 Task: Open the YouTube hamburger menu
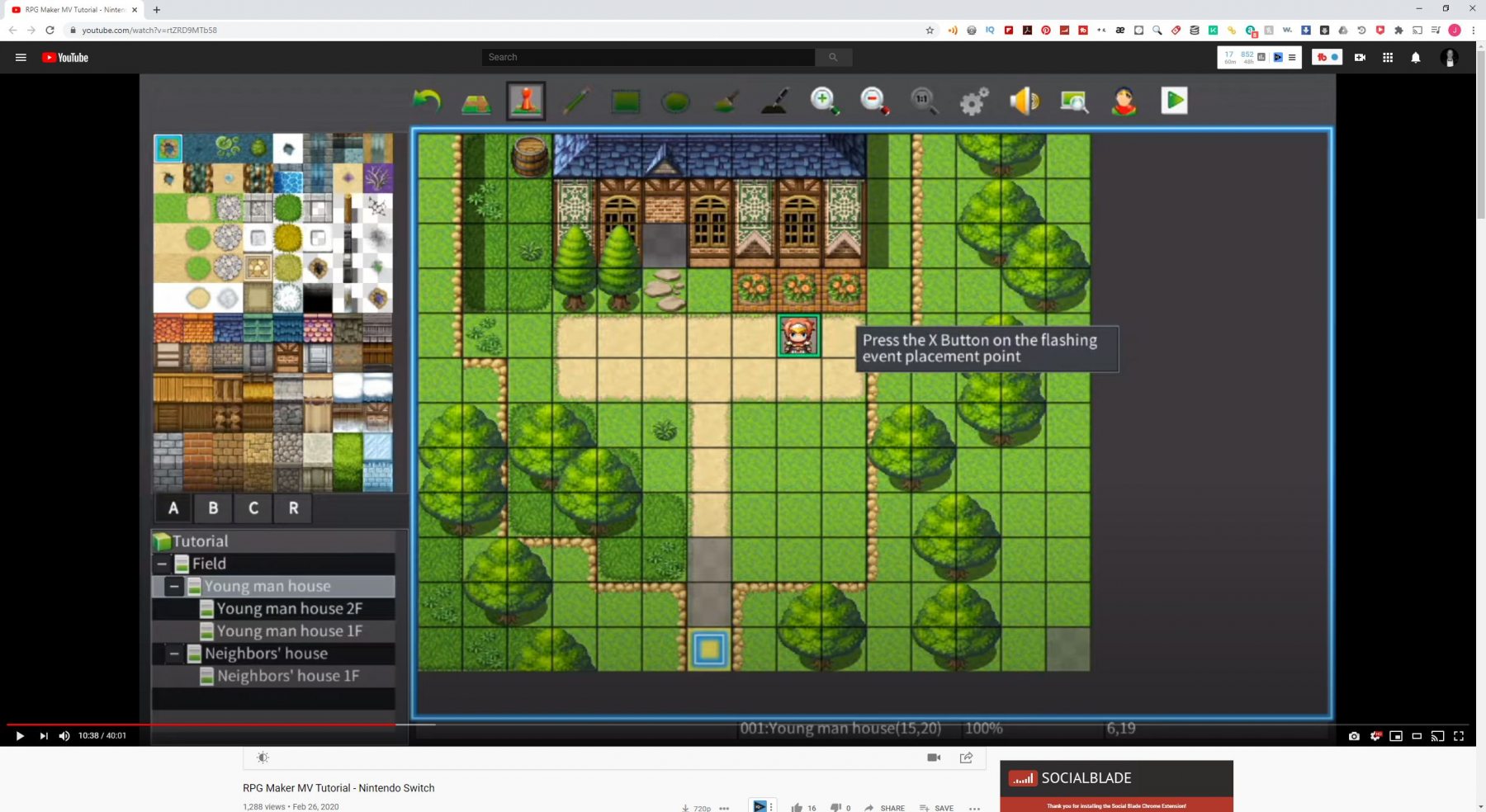[21, 57]
